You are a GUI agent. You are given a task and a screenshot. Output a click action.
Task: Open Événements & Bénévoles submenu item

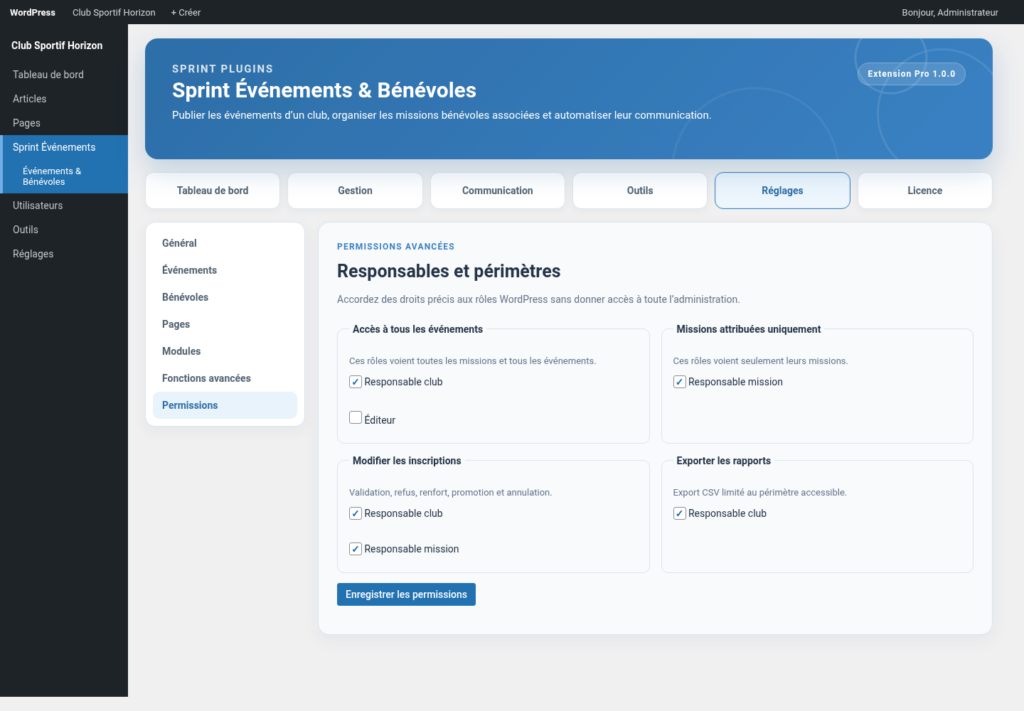click(x=64, y=176)
